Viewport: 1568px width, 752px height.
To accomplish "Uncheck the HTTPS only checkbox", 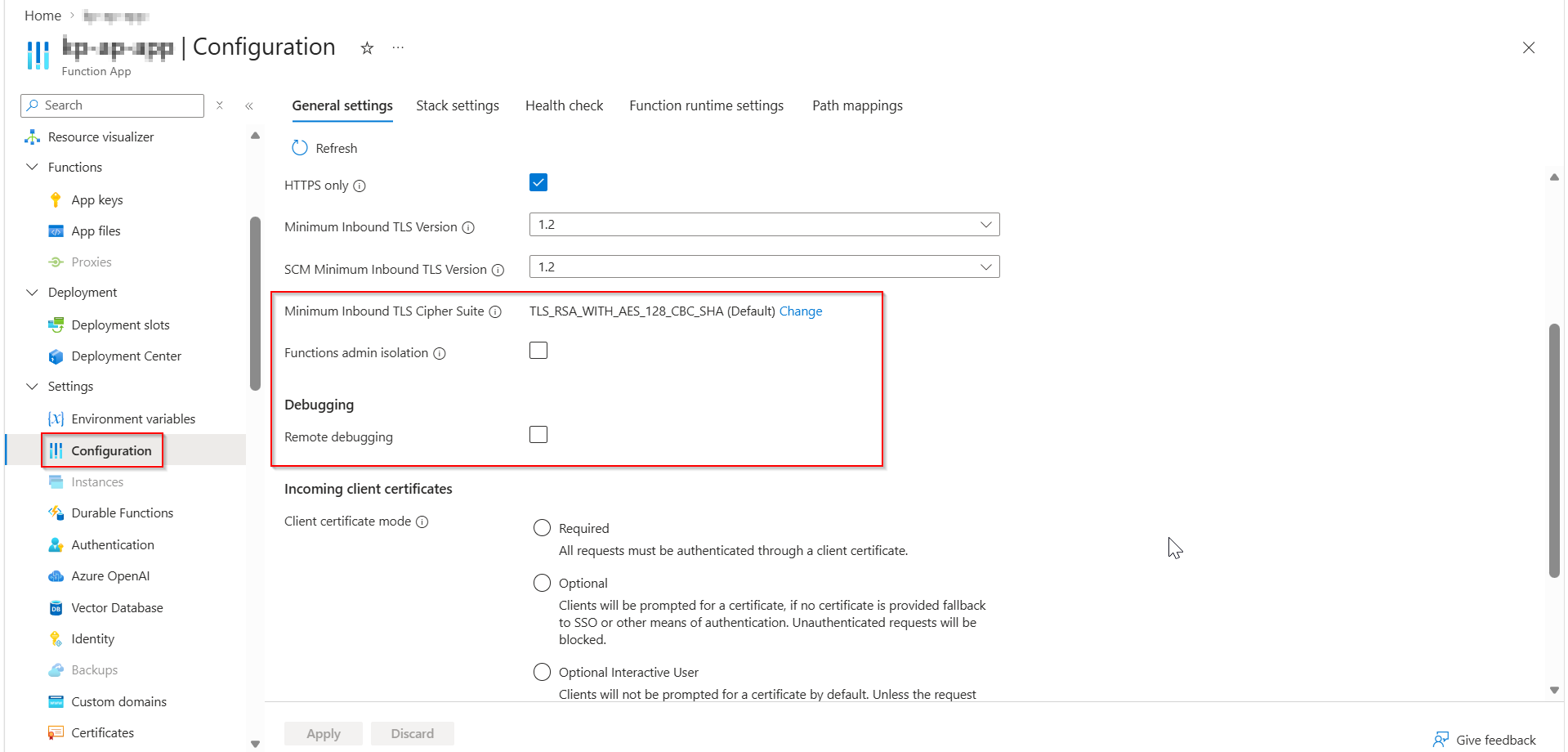I will point(538,182).
